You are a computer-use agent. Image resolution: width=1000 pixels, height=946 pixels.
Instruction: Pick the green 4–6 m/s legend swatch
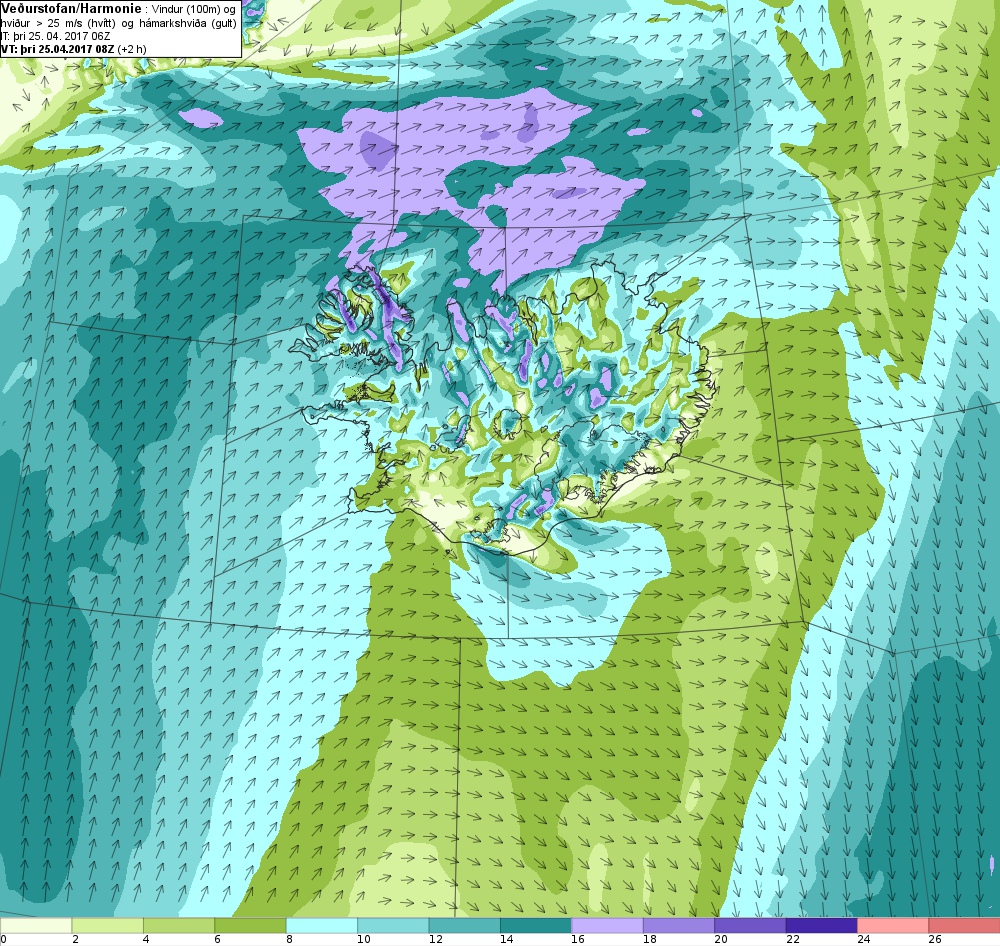click(179, 925)
